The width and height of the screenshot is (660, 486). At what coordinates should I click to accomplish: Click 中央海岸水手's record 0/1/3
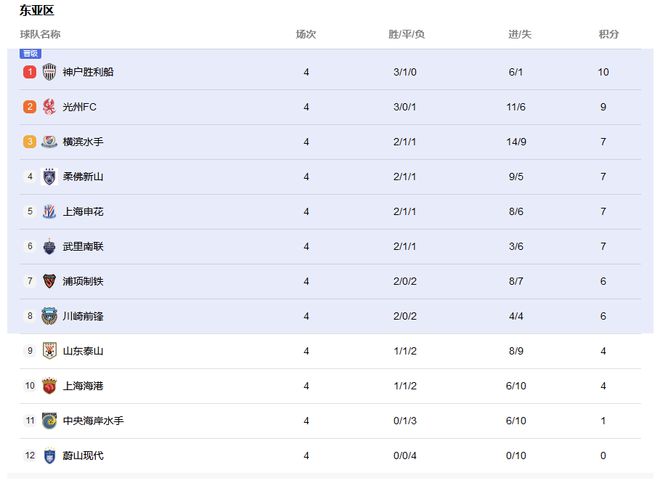405,421
